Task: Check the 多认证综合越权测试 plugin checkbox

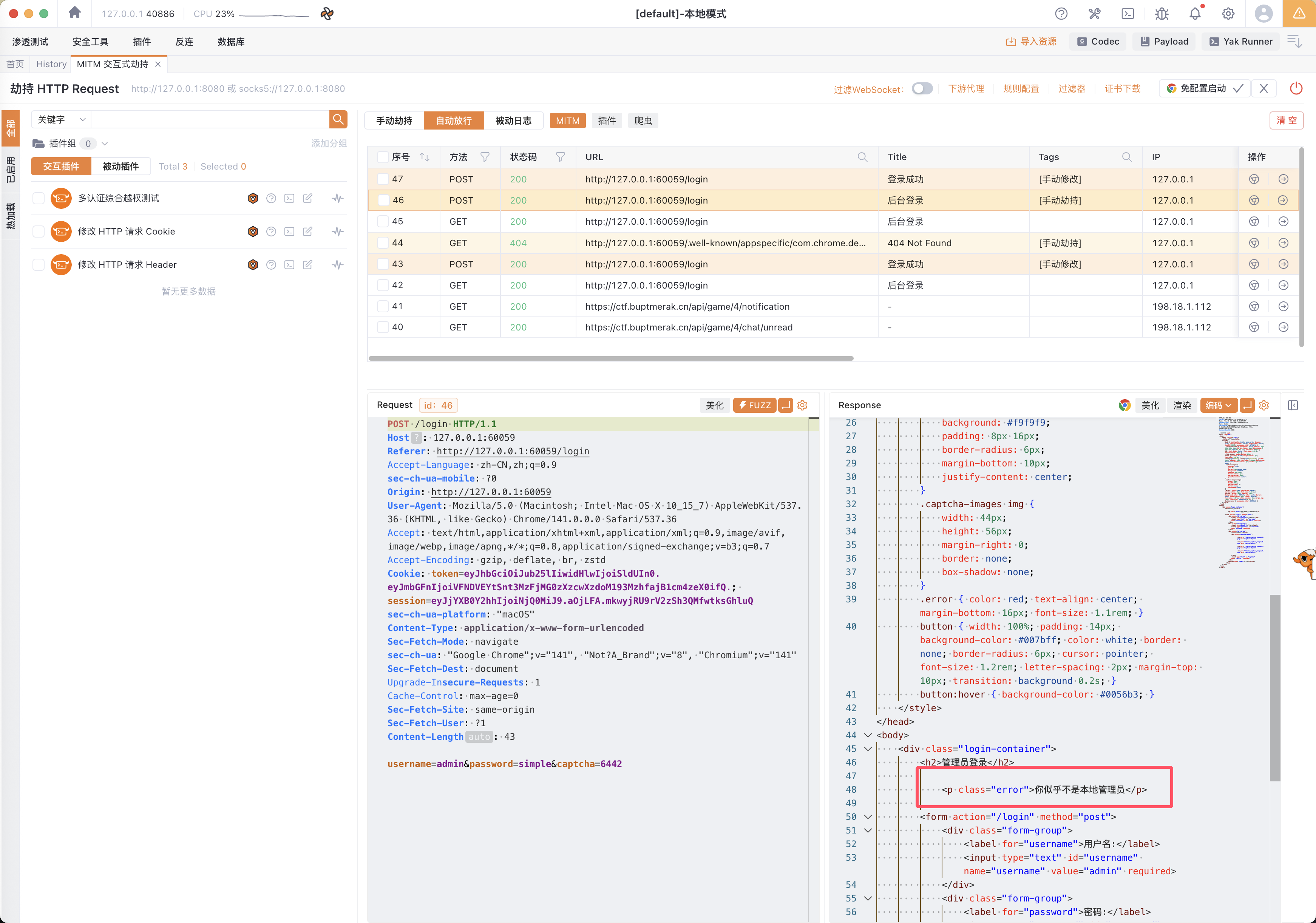Action: (x=39, y=198)
